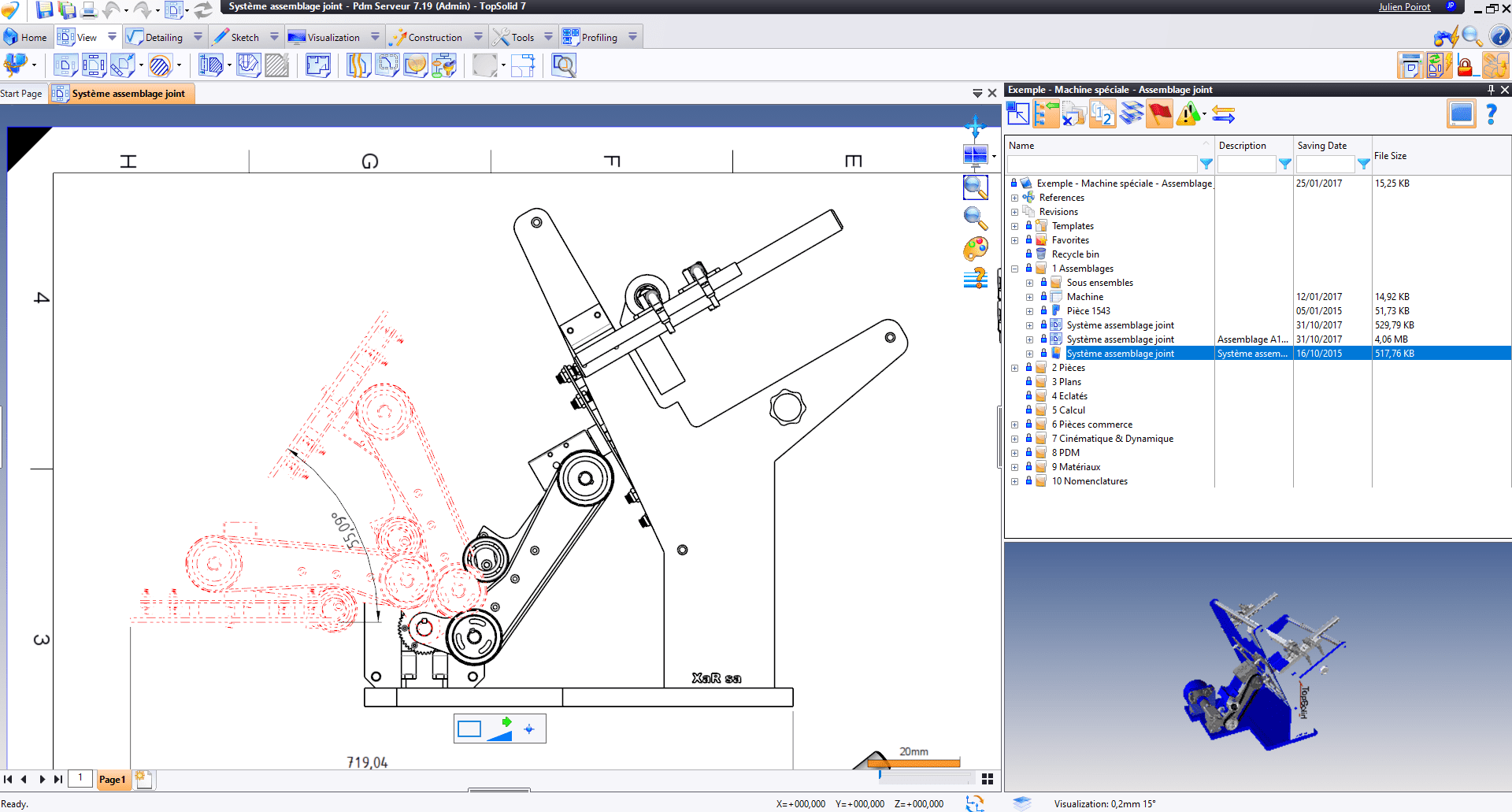The width and height of the screenshot is (1512, 812).
Task: Open help with the blue question mark in project panel
Action: tap(1492, 114)
